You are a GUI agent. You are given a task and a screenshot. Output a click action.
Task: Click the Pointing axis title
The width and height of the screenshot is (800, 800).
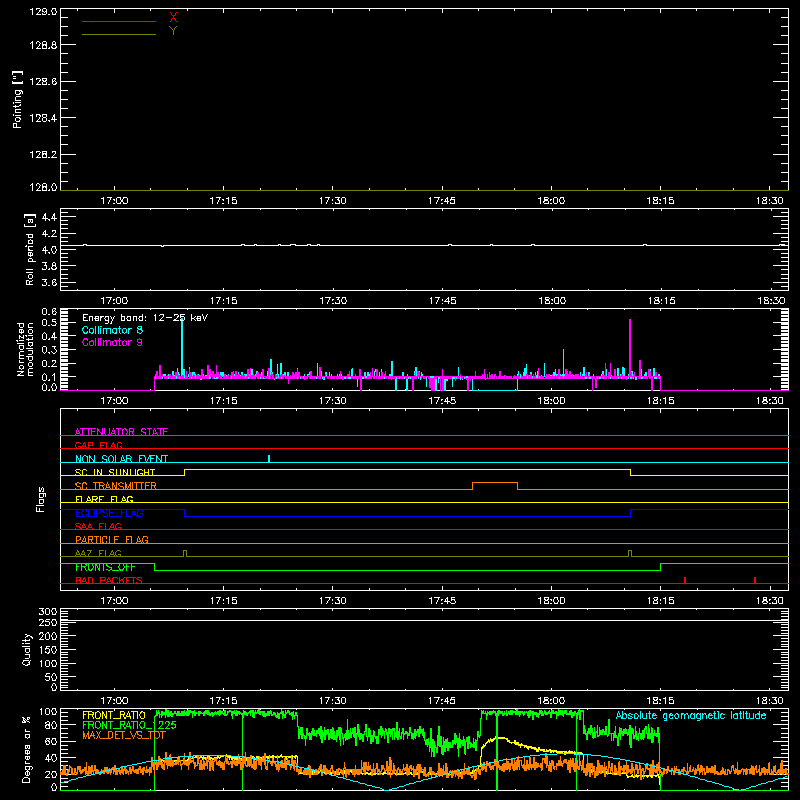(x=17, y=99)
